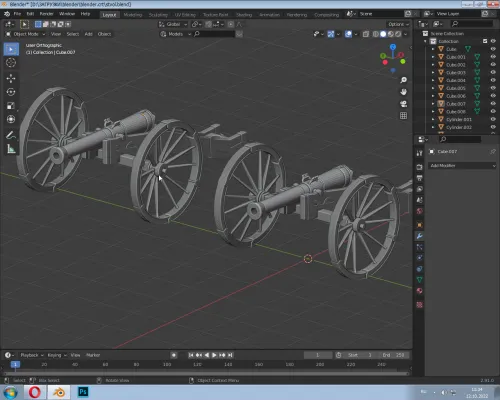The height and width of the screenshot is (400, 500).
Task: Switch perspective/orthographic grid icon
Action: (x=403, y=116)
